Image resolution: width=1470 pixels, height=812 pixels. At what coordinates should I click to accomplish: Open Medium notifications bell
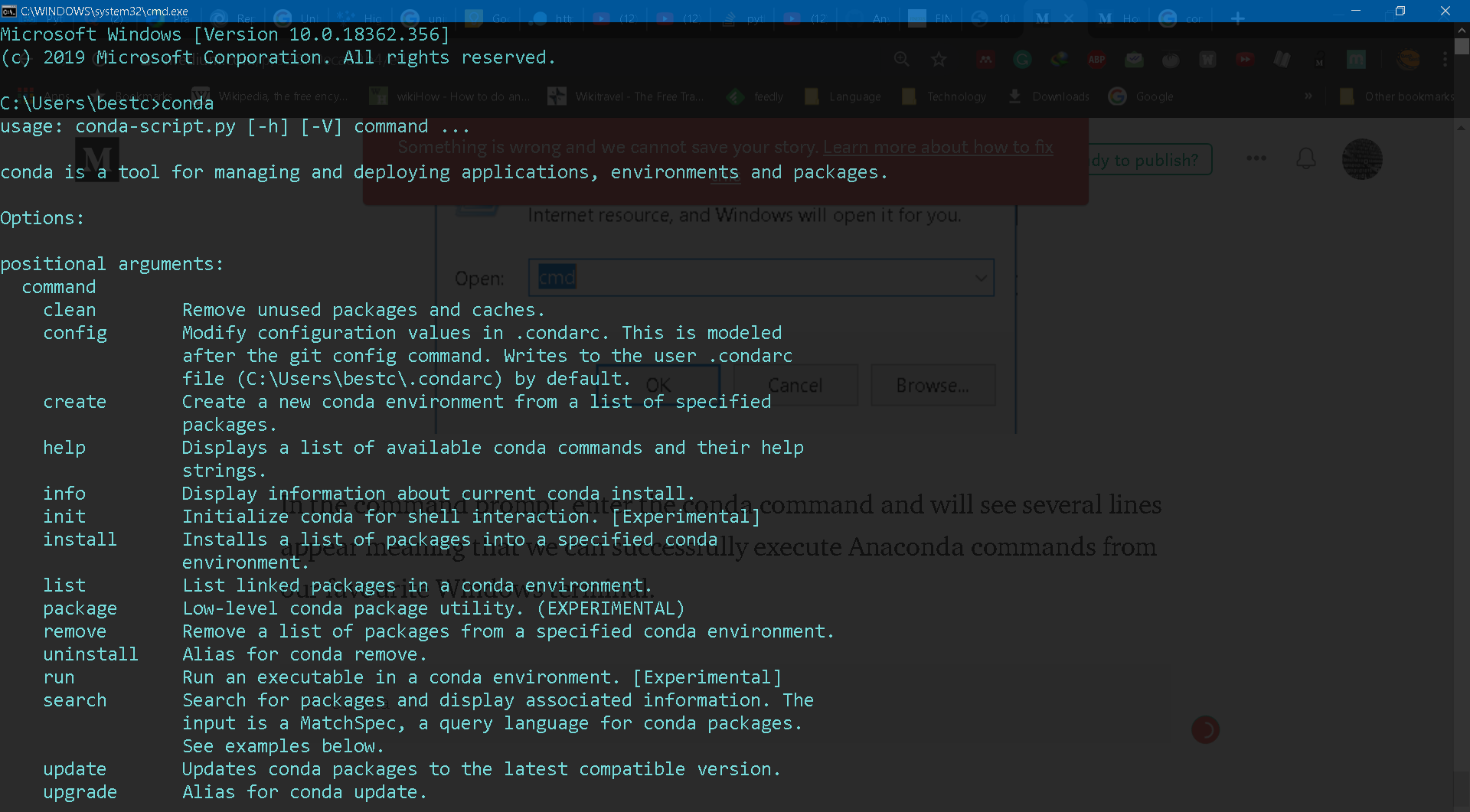coord(1305,158)
